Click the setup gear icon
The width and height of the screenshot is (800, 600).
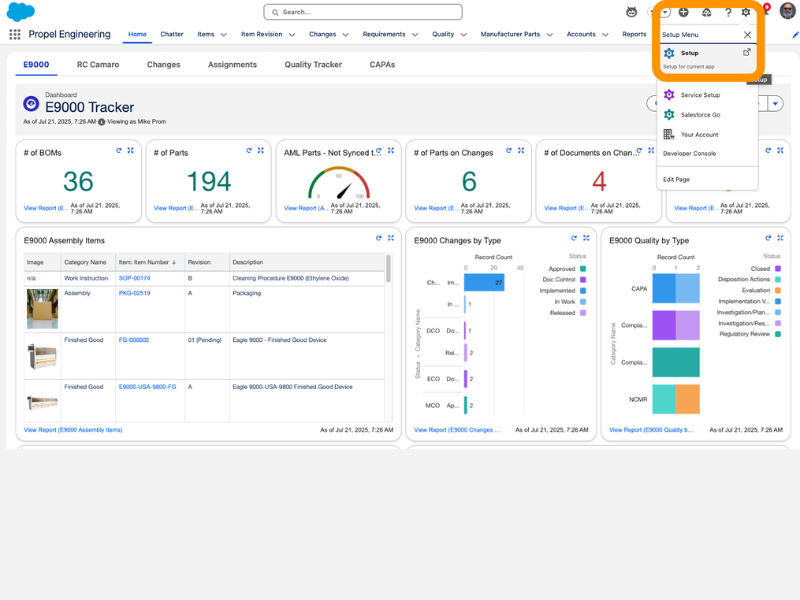(x=746, y=12)
